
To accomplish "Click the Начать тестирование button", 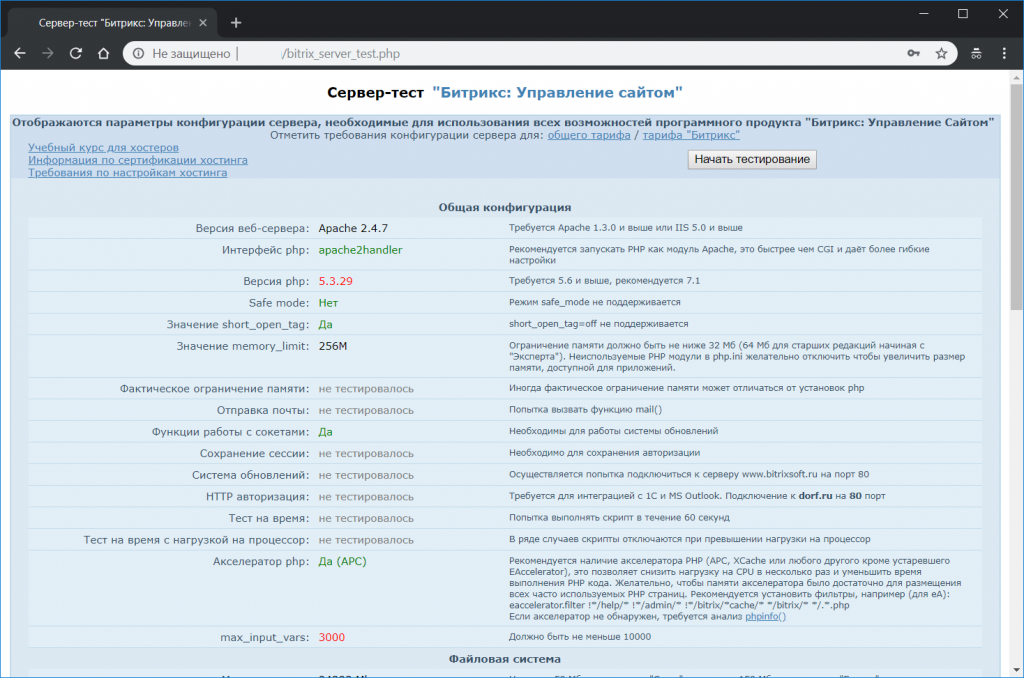I will (x=752, y=159).
